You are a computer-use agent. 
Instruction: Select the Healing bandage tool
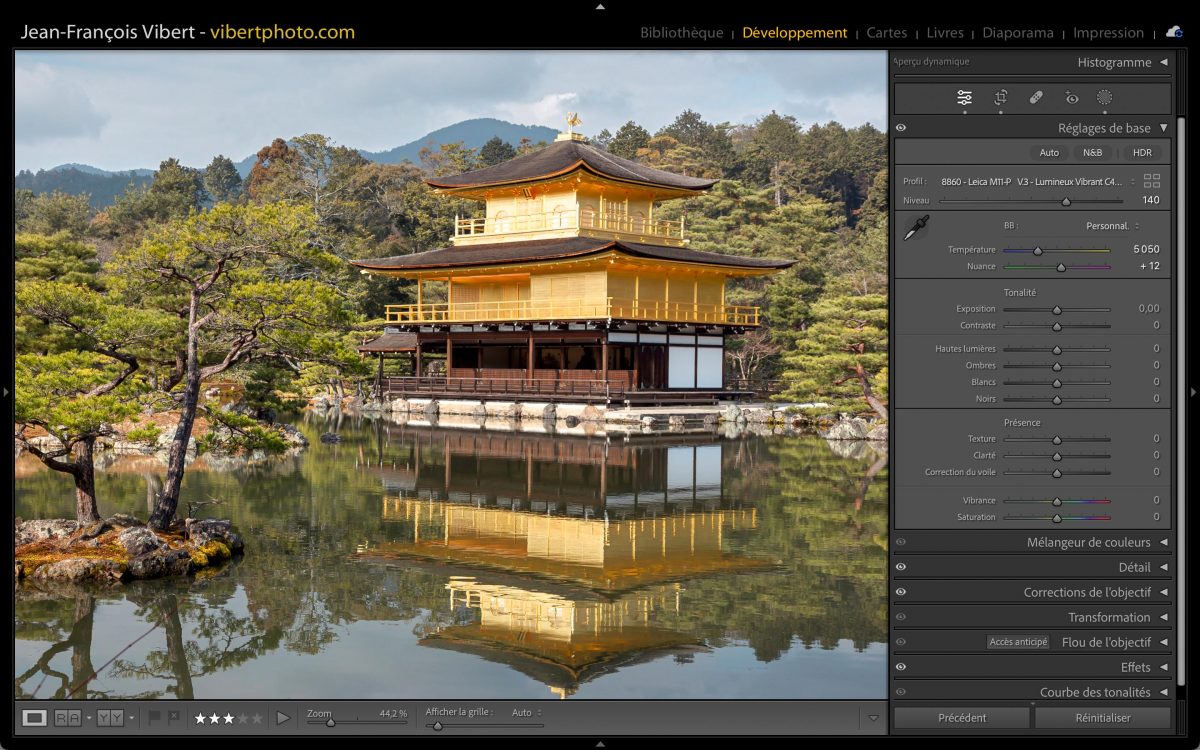pos(1036,98)
